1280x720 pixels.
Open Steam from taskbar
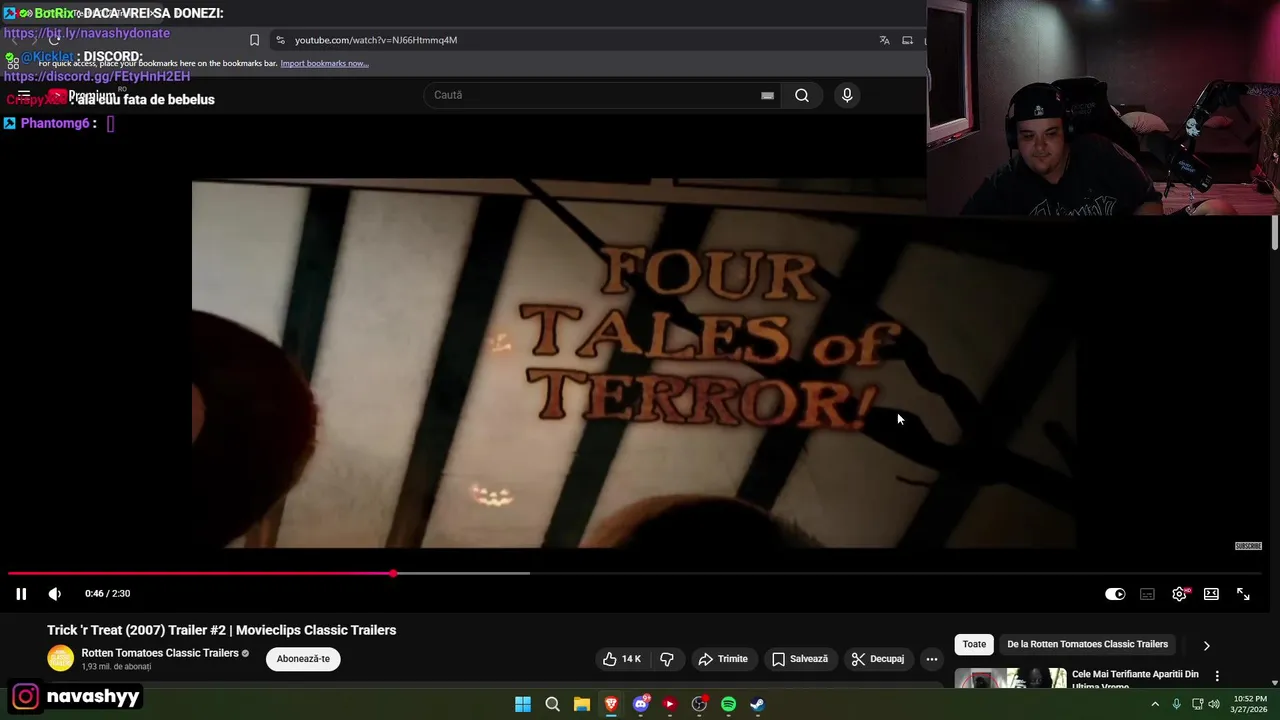pos(757,704)
